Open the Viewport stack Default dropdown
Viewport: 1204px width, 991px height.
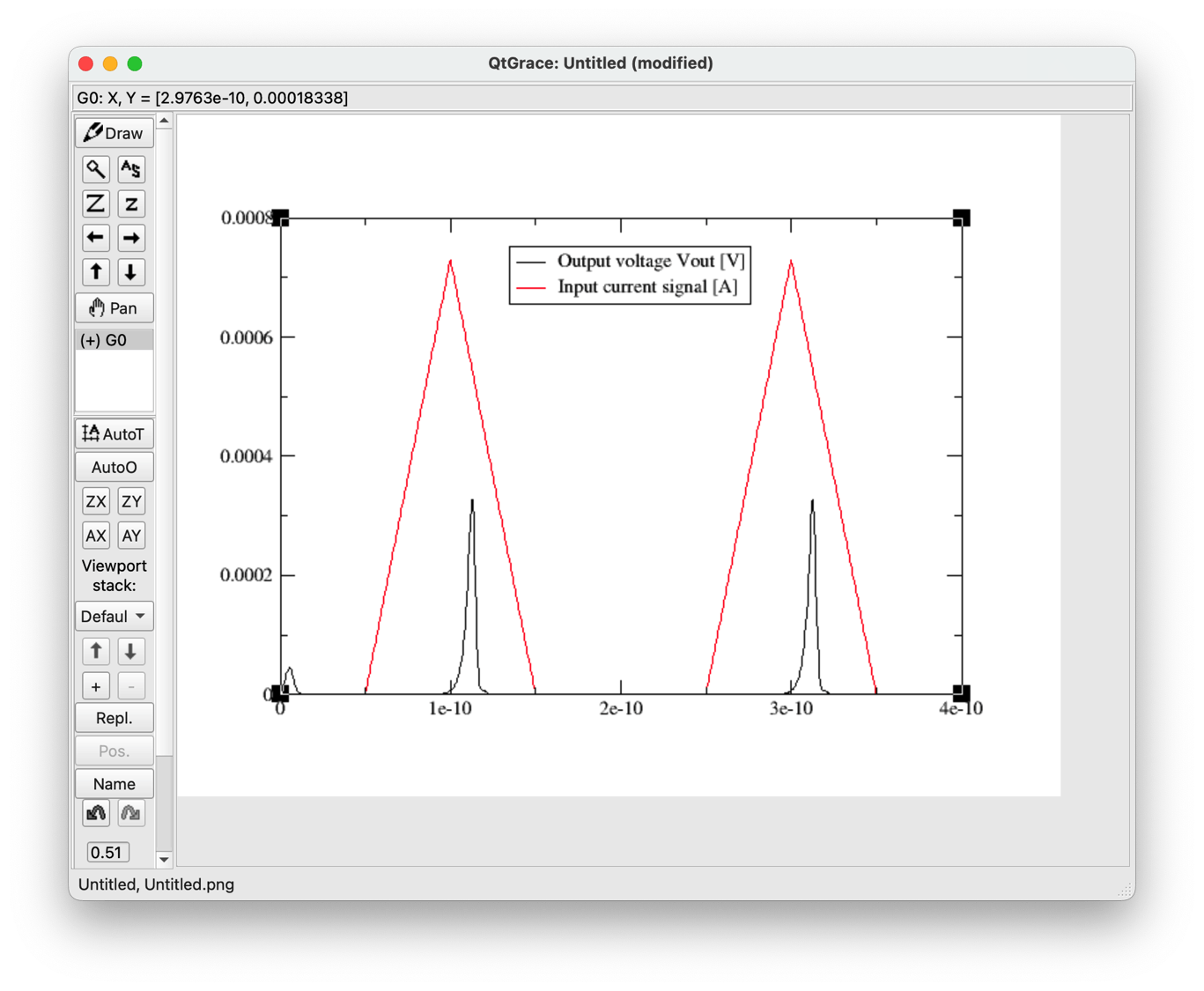(114, 617)
